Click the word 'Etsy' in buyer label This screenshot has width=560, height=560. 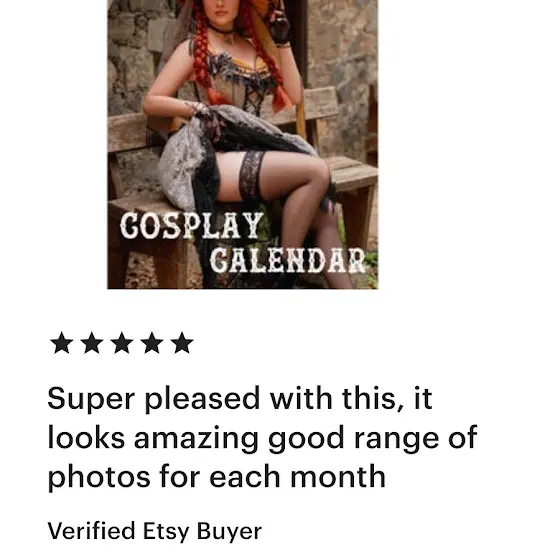(x=166, y=532)
